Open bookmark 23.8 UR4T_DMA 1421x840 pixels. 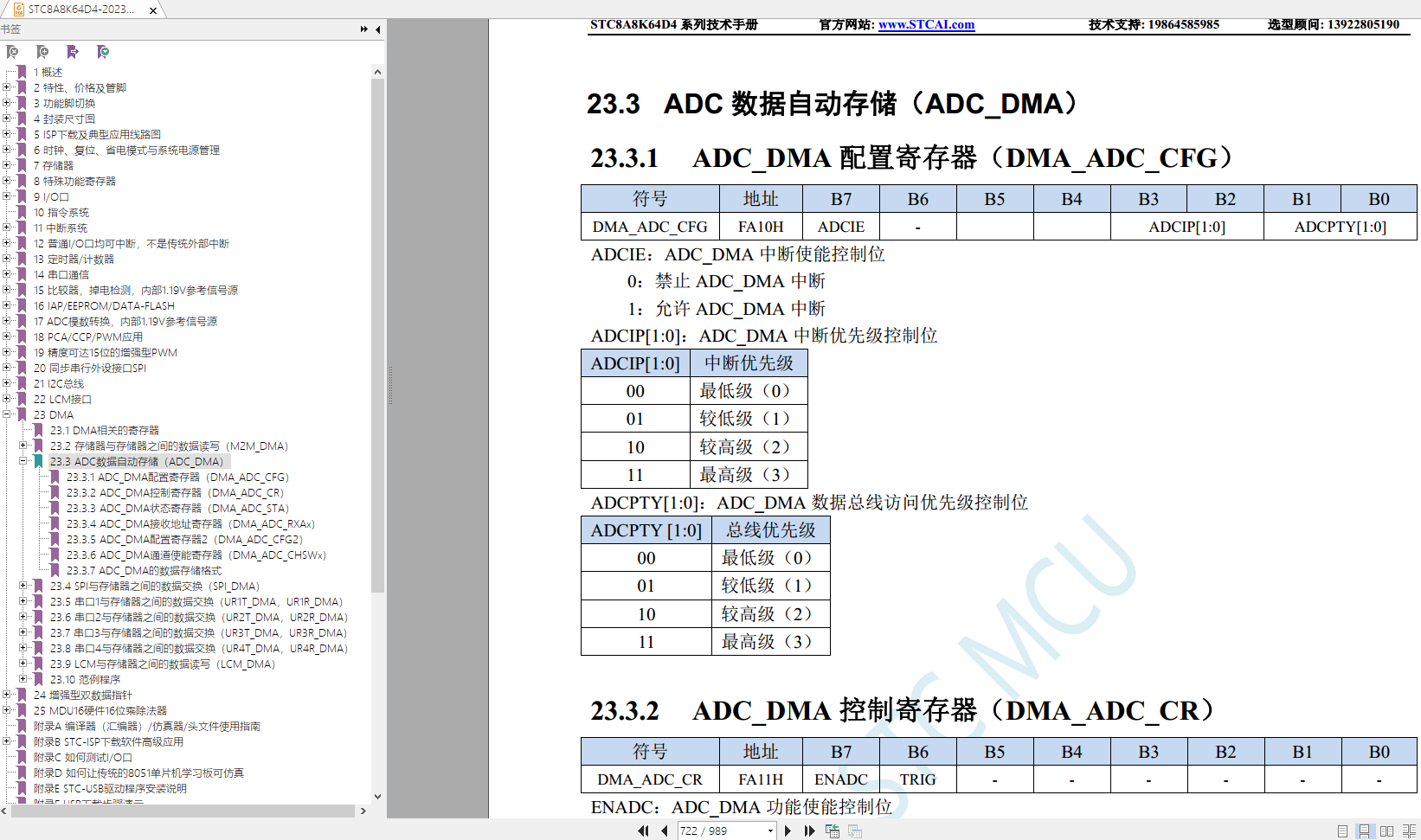coord(199,648)
